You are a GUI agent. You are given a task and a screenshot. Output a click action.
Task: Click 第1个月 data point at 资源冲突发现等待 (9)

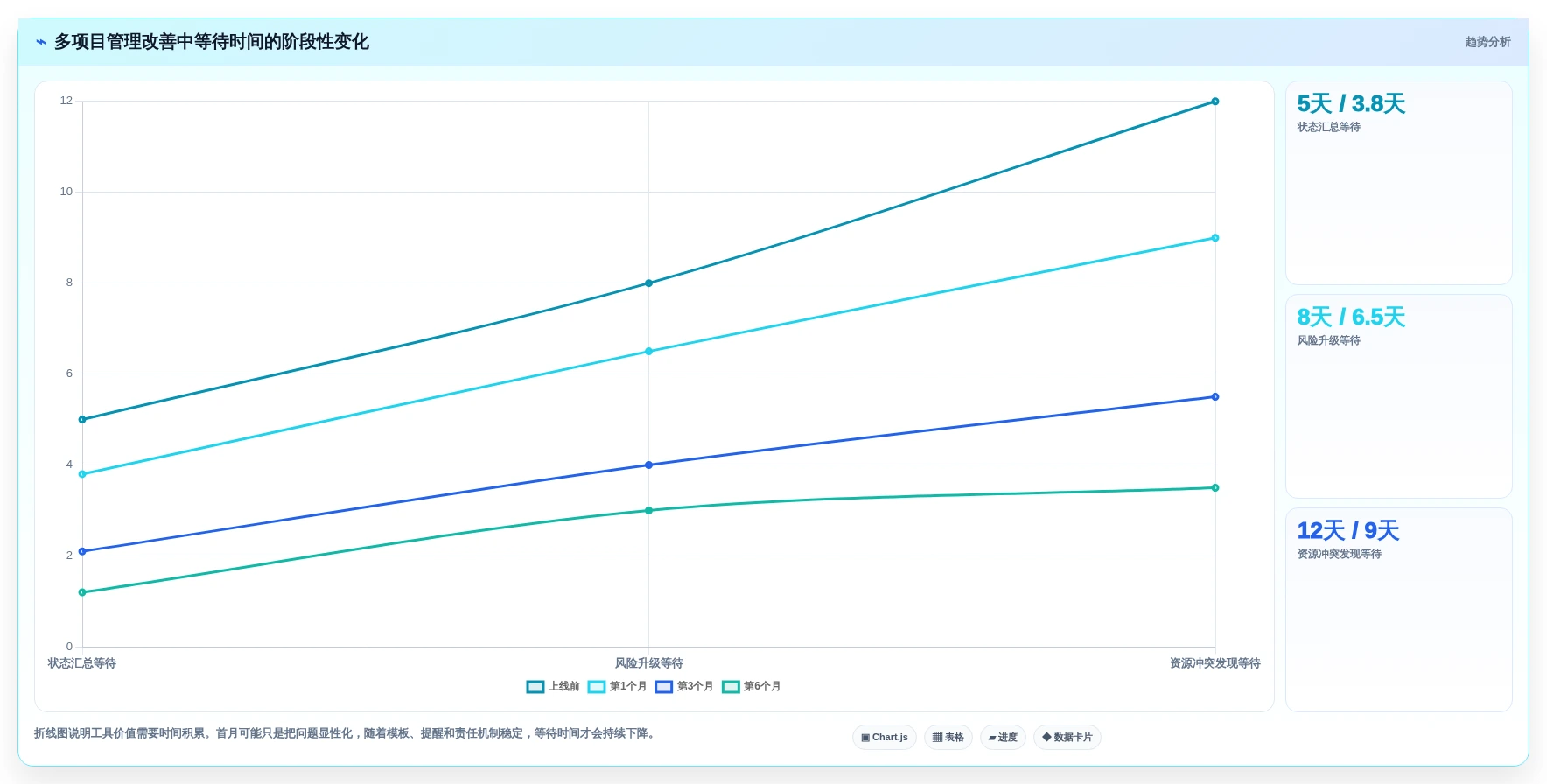[x=1215, y=238]
